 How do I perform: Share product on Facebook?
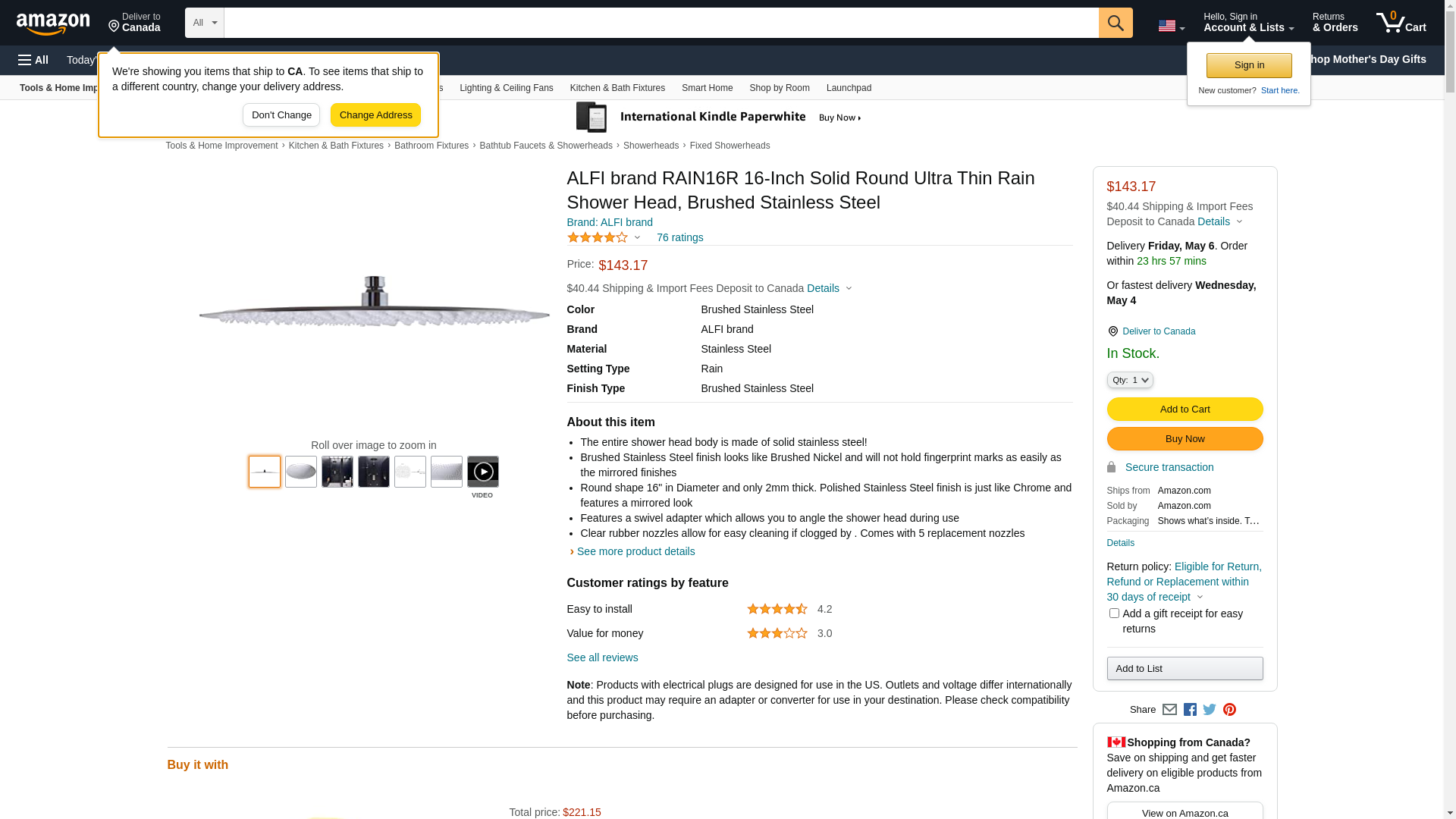click(x=1190, y=710)
